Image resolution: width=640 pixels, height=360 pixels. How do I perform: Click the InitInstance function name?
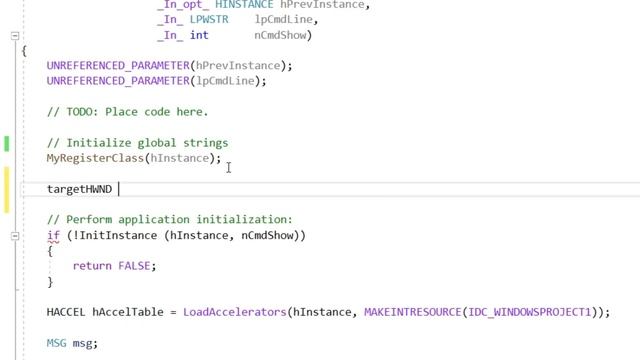pyautogui.click(x=118, y=236)
